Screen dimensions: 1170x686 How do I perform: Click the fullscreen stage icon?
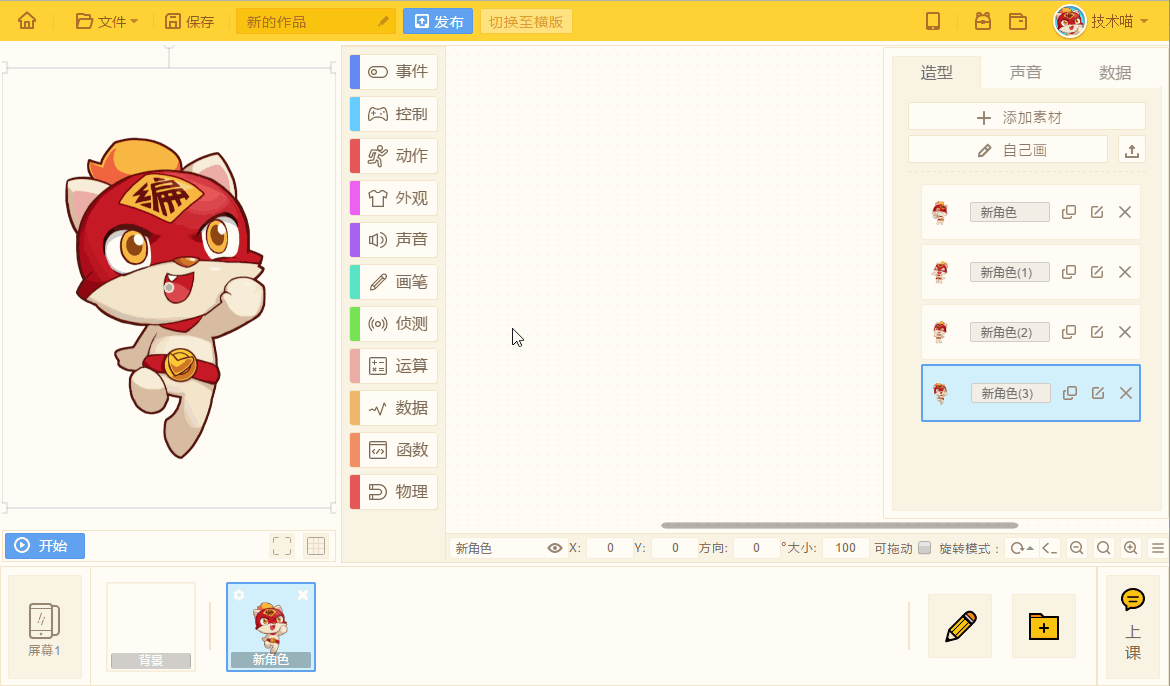click(282, 546)
